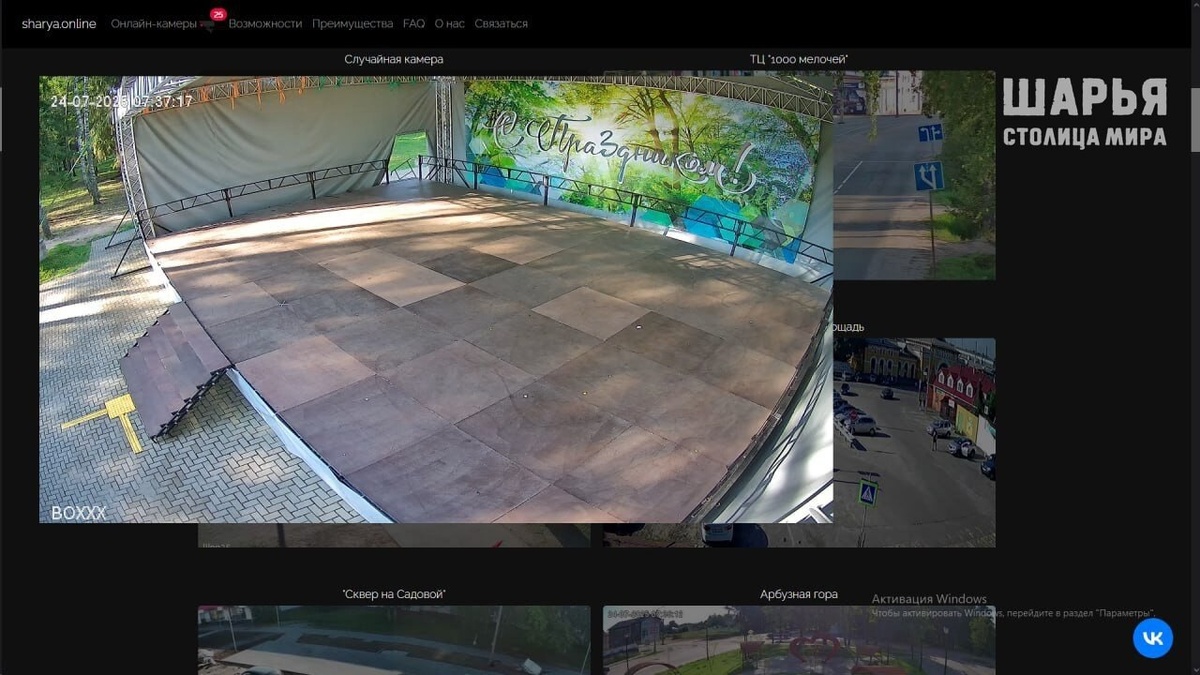Click the ШАРЬЯ СТОЛИЦА МИРА logo
Screen dimensions: 1200x675
(1085, 112)
